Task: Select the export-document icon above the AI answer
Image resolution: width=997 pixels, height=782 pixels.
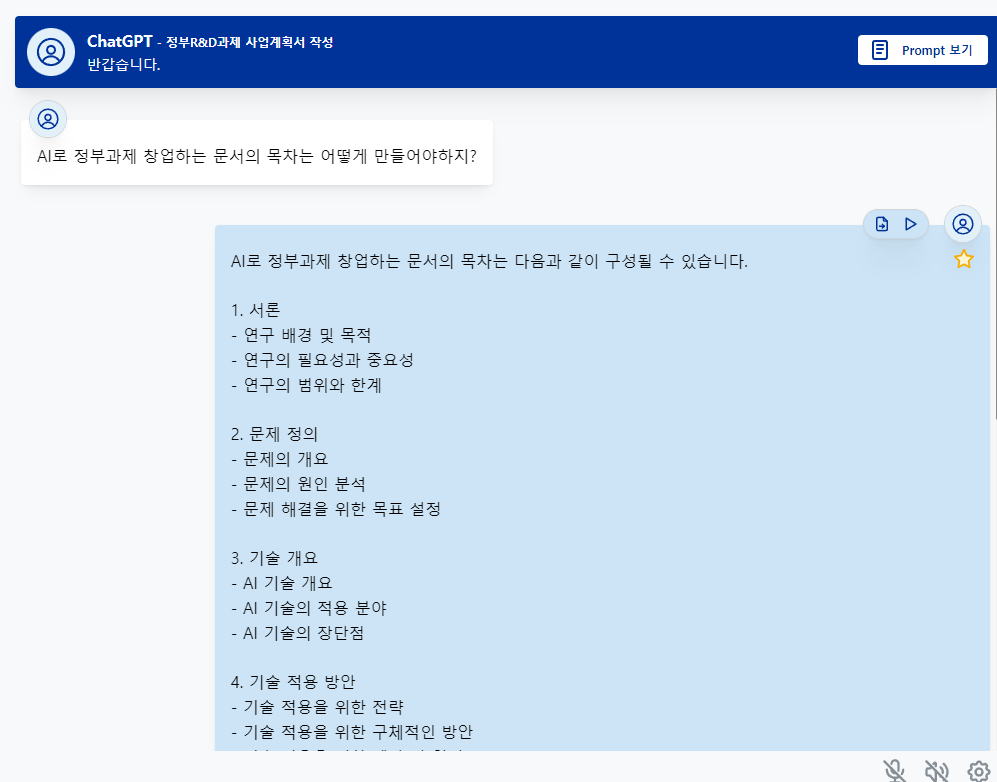Action: 879,224
